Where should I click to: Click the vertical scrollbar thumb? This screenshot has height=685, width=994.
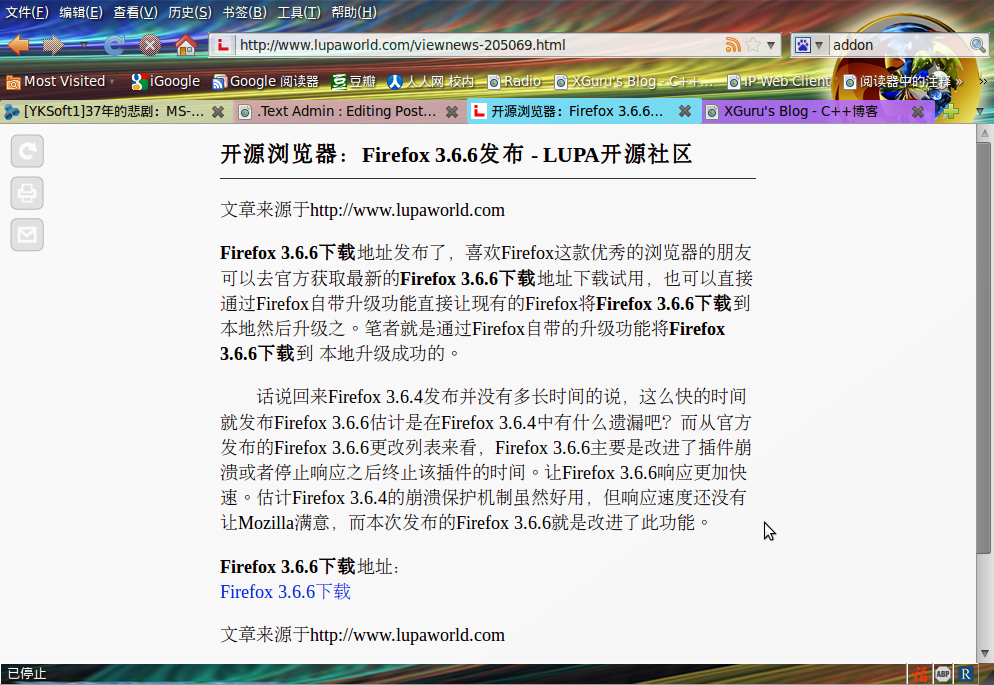[x=984, y=347]
